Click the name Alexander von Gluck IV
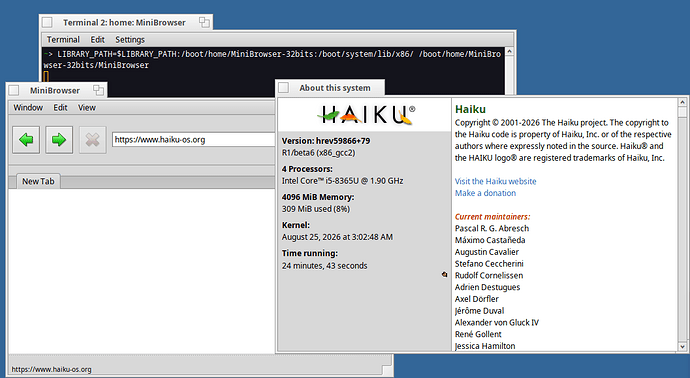 pos(497,323)
